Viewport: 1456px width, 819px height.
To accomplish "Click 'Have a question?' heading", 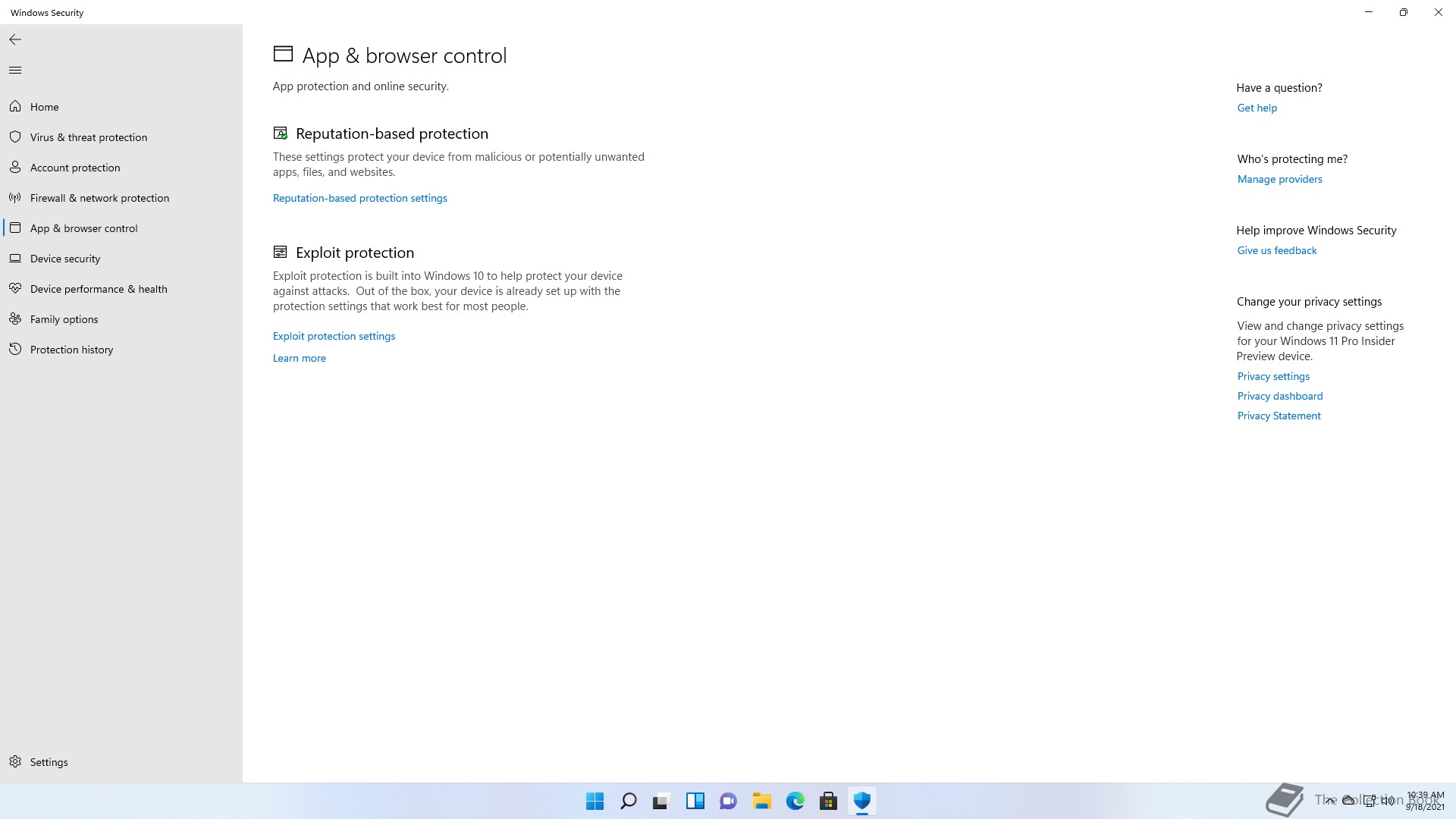I will tap(1279, 88).
